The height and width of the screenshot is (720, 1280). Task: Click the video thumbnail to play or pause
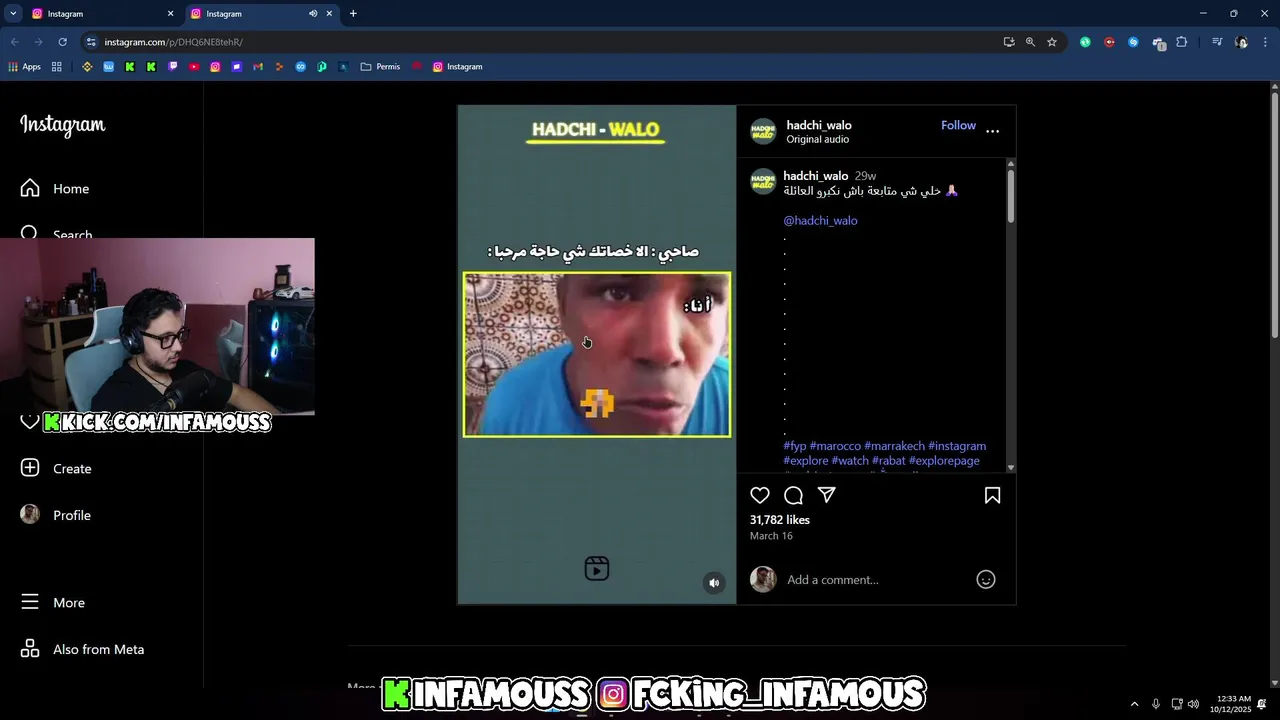pyautogui.click(x=597, y=354)
